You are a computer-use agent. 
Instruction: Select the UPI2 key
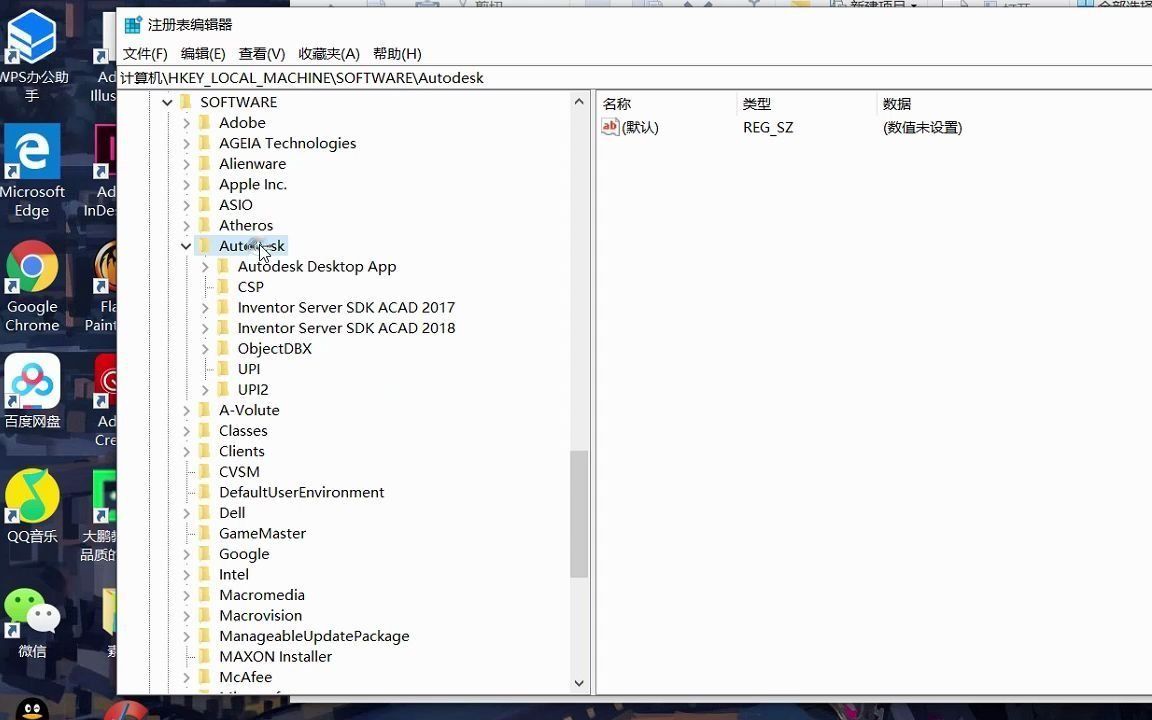[253, 390]
